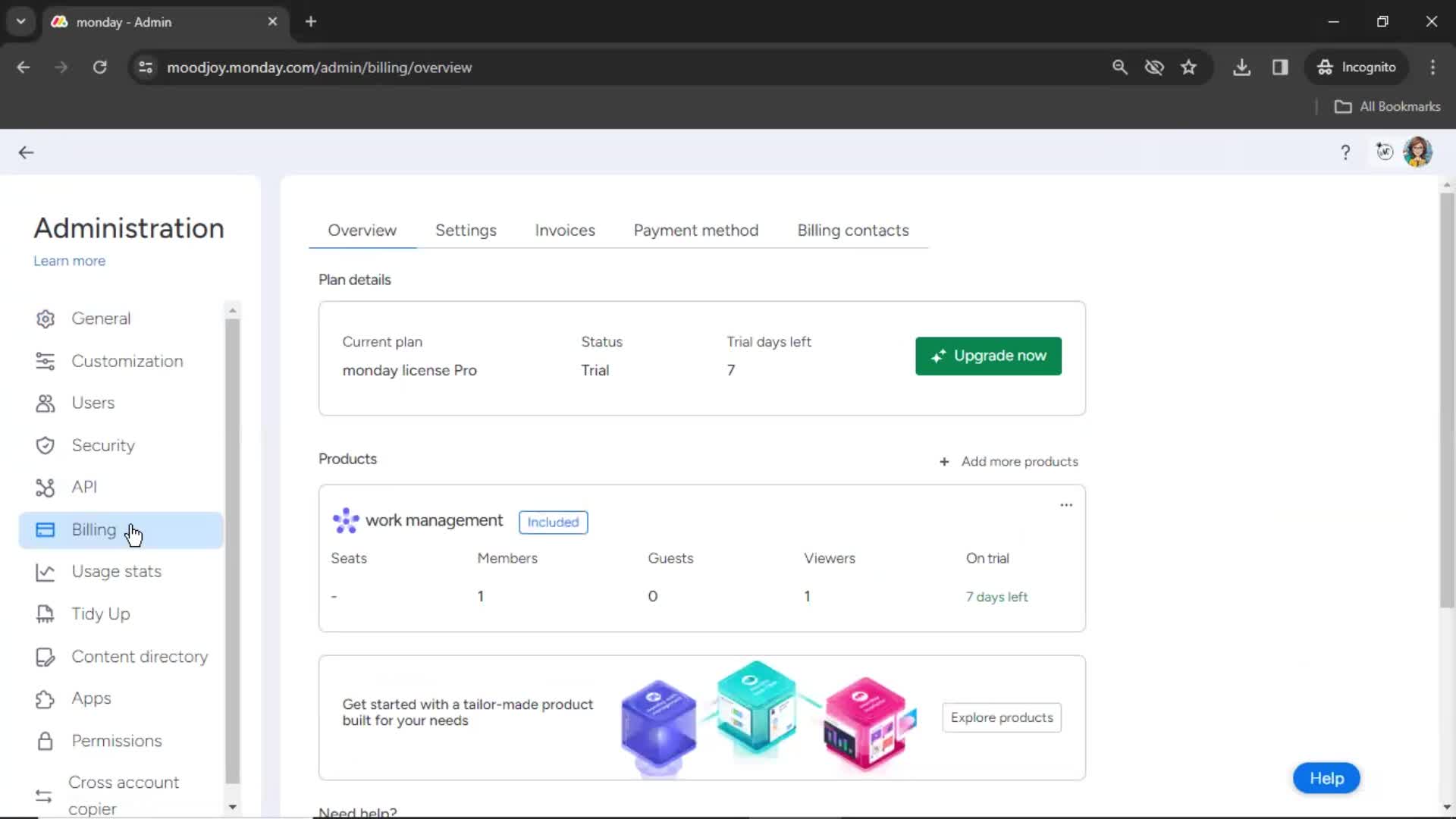Open the blue Help button
This screenshot has width=1456, height=819.
pyautogui.click(x=1326, y=779)
